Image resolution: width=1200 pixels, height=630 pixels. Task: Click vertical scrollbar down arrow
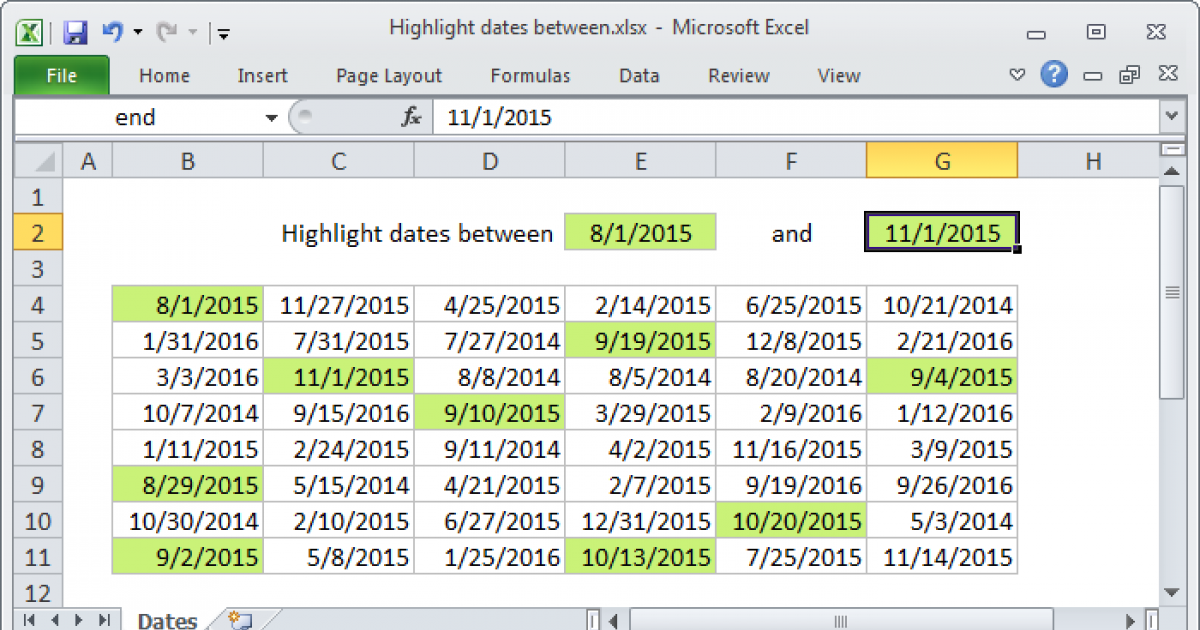1171,592
